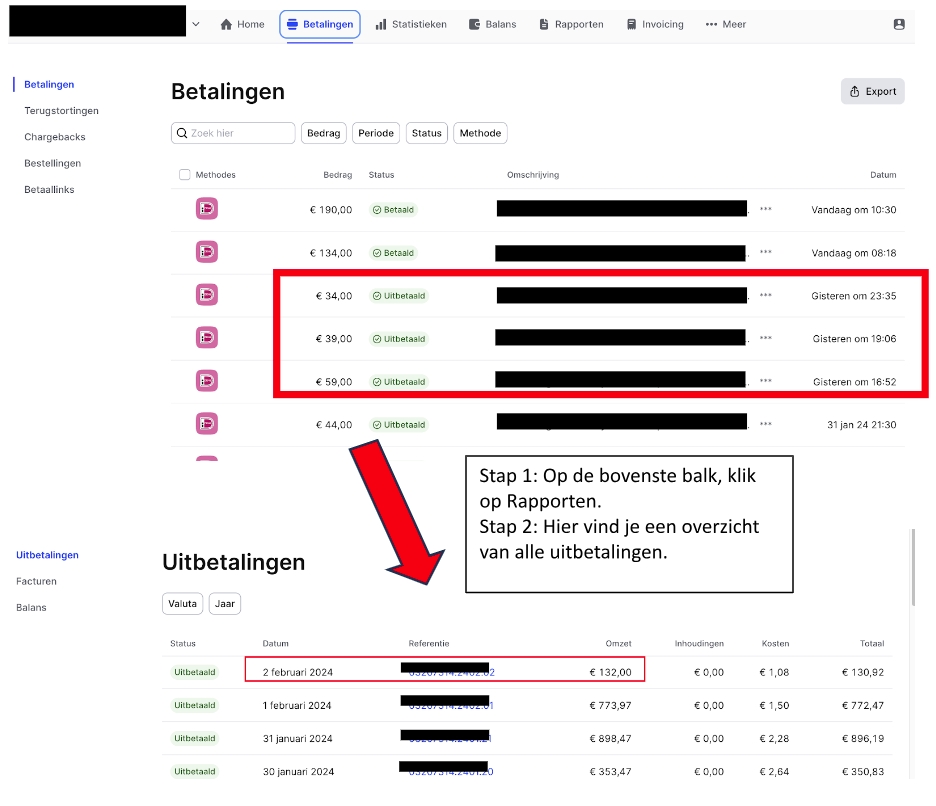Expand the Meer menu
The width and height of the screenshot is (936, 806).
725,24
